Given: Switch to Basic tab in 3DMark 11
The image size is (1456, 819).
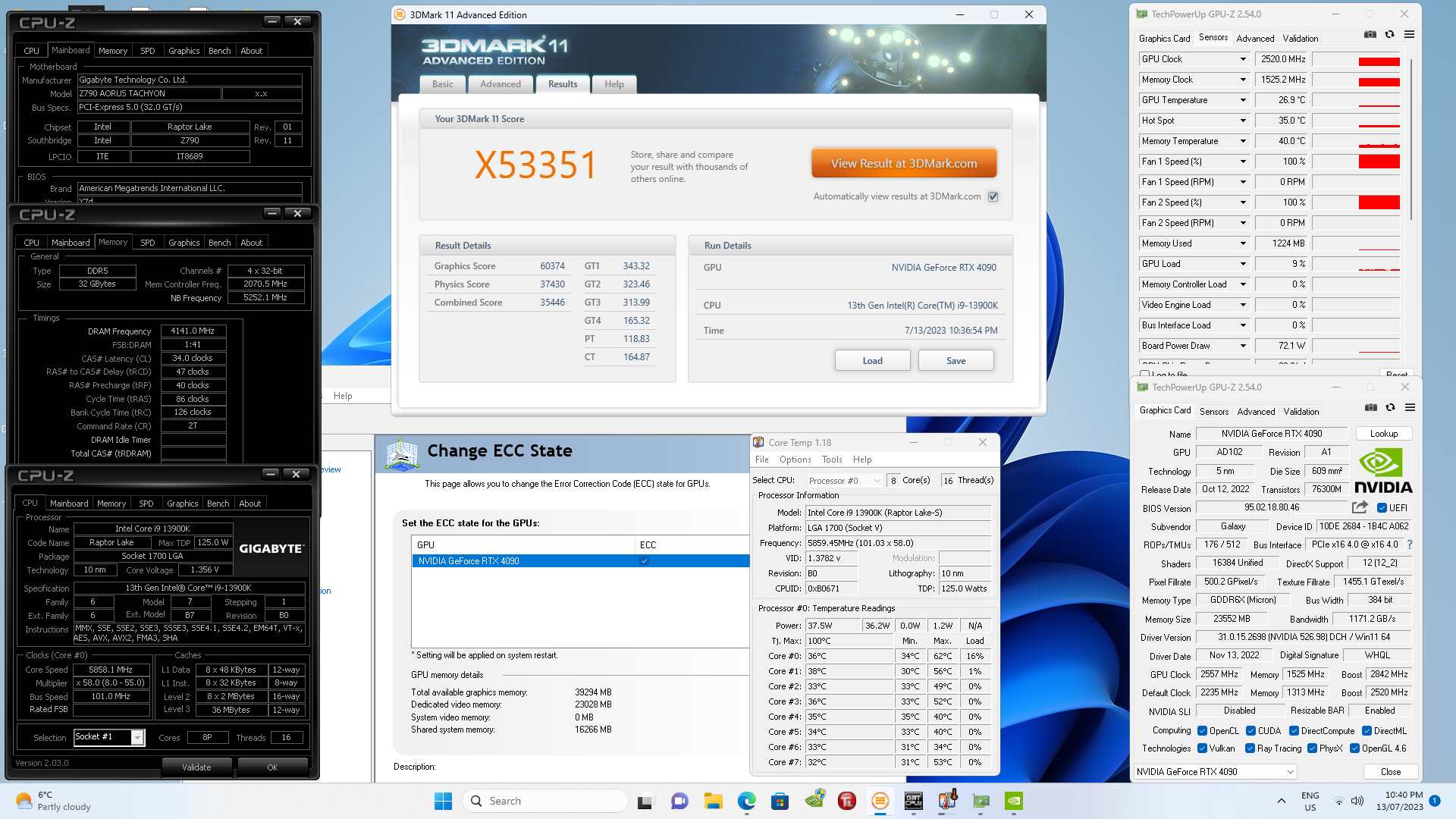Looking at the screenshot, I should [x=442, y=84].
